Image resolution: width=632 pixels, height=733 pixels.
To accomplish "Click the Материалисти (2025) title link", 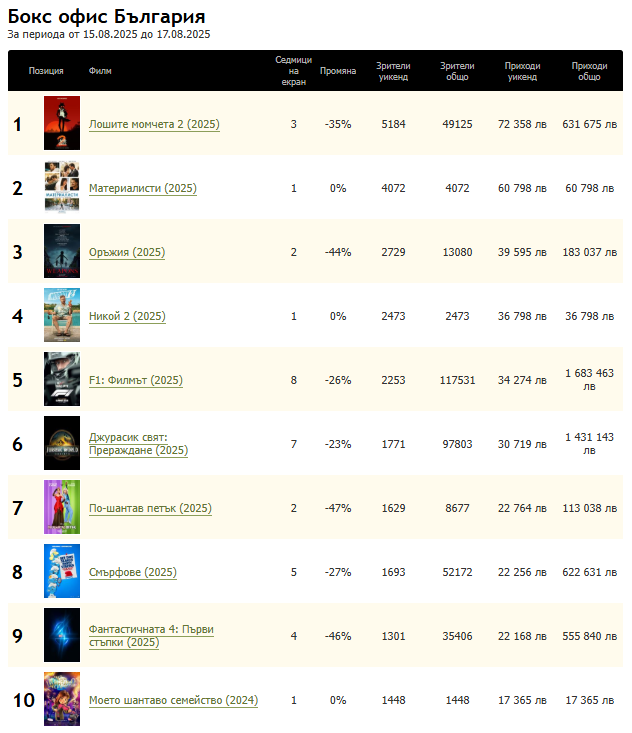I will [x=142, y=189].
